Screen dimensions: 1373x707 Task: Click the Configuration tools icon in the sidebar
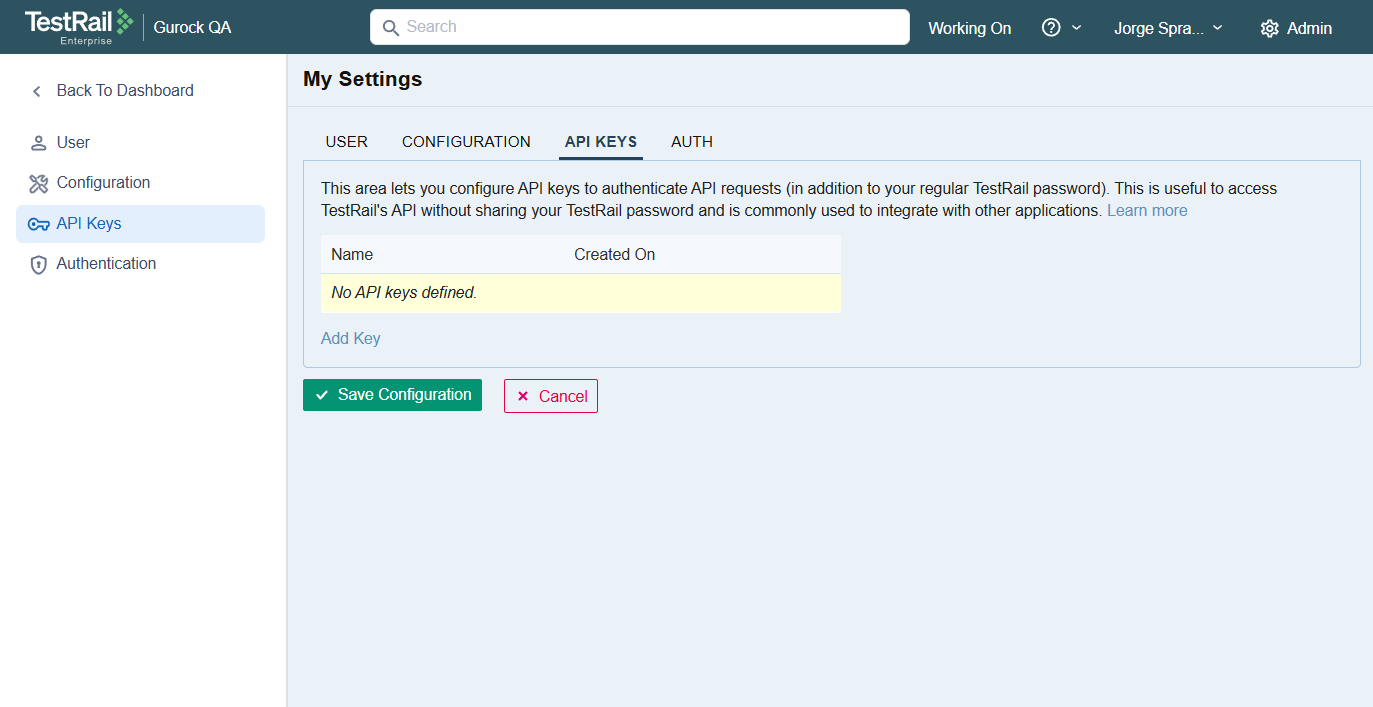click(38, 183)
